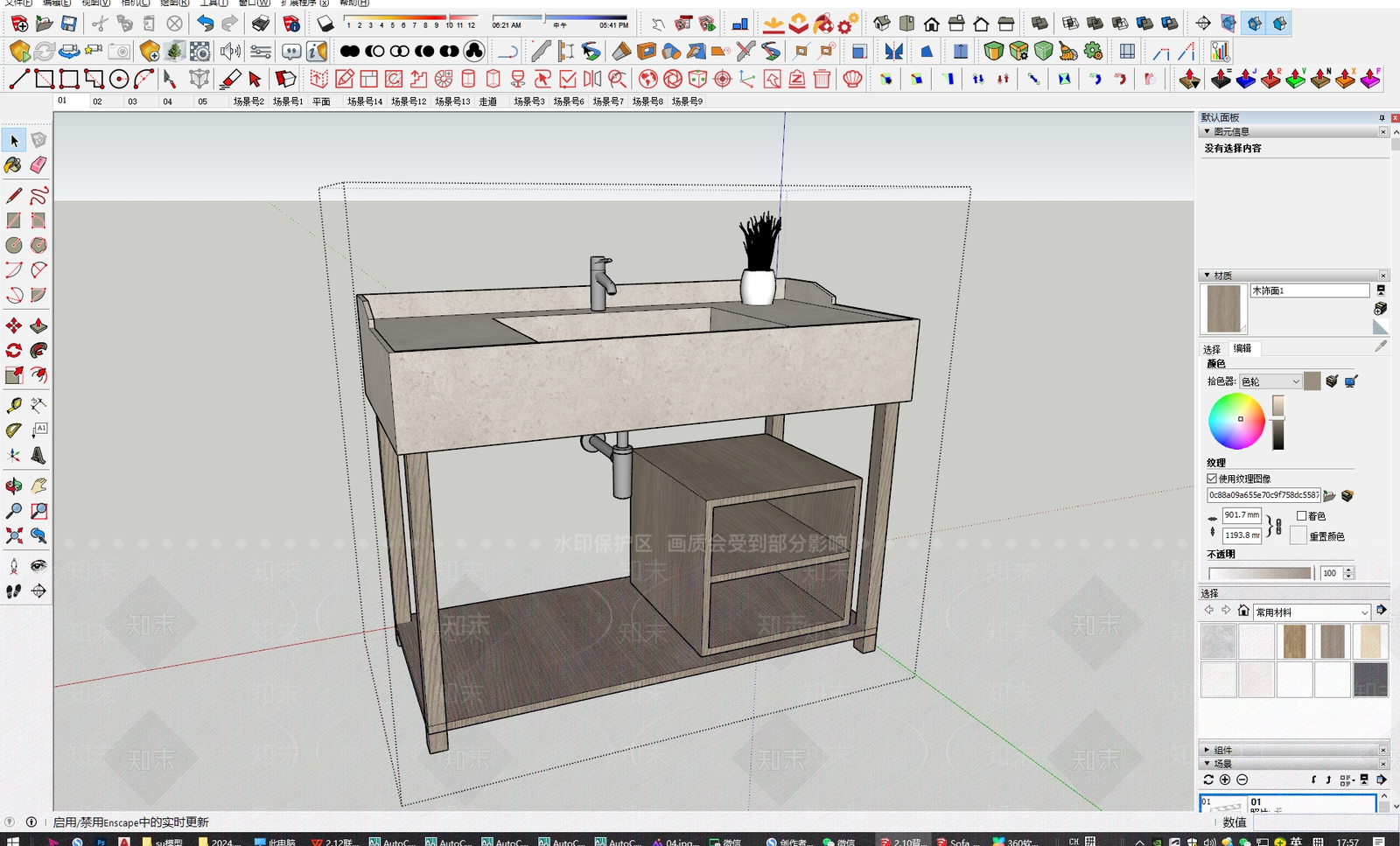Viewport: 1400px width, 846px height.
Task: Open the 常用材料 library dropdown
Action: pos(1312,612)
